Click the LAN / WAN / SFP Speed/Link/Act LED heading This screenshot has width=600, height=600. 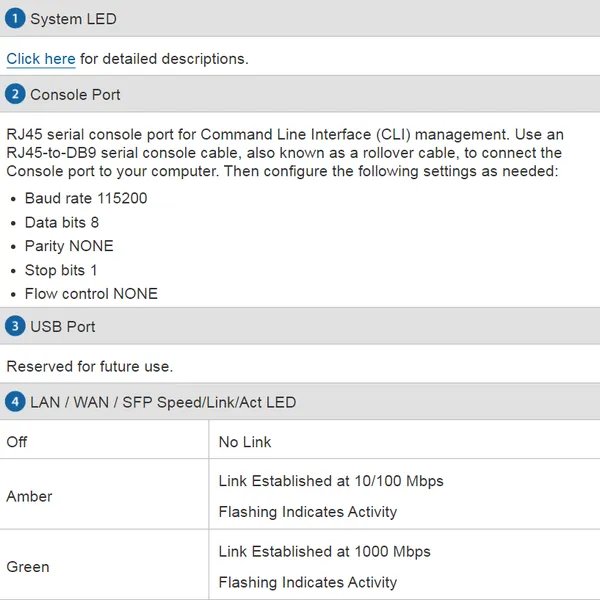163,402
